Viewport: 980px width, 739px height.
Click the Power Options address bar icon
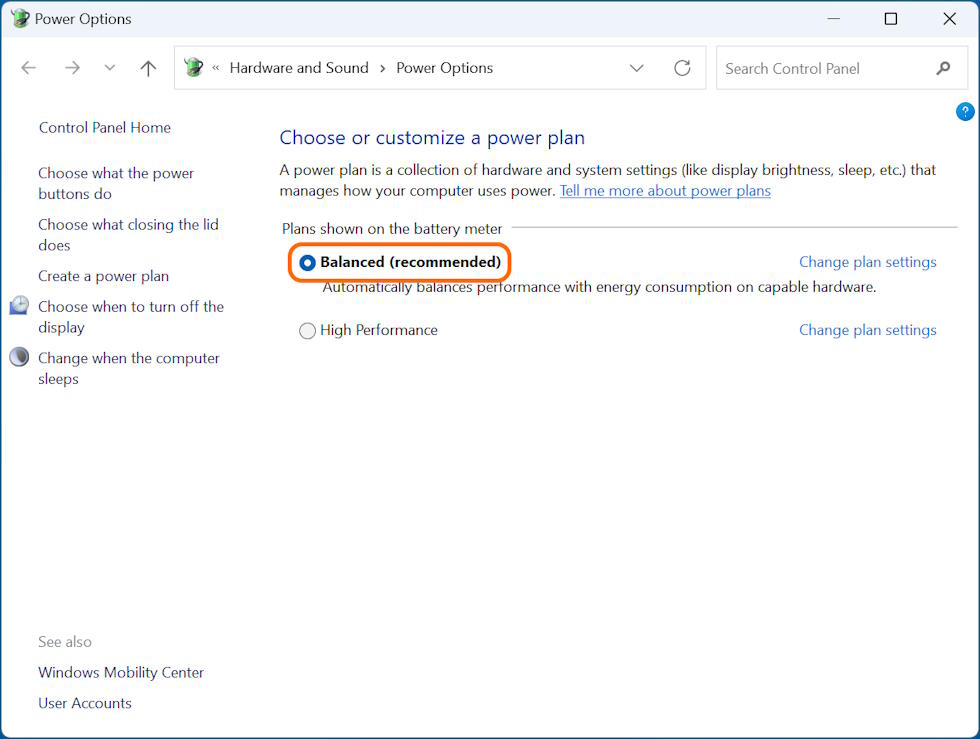coord(194,68)
